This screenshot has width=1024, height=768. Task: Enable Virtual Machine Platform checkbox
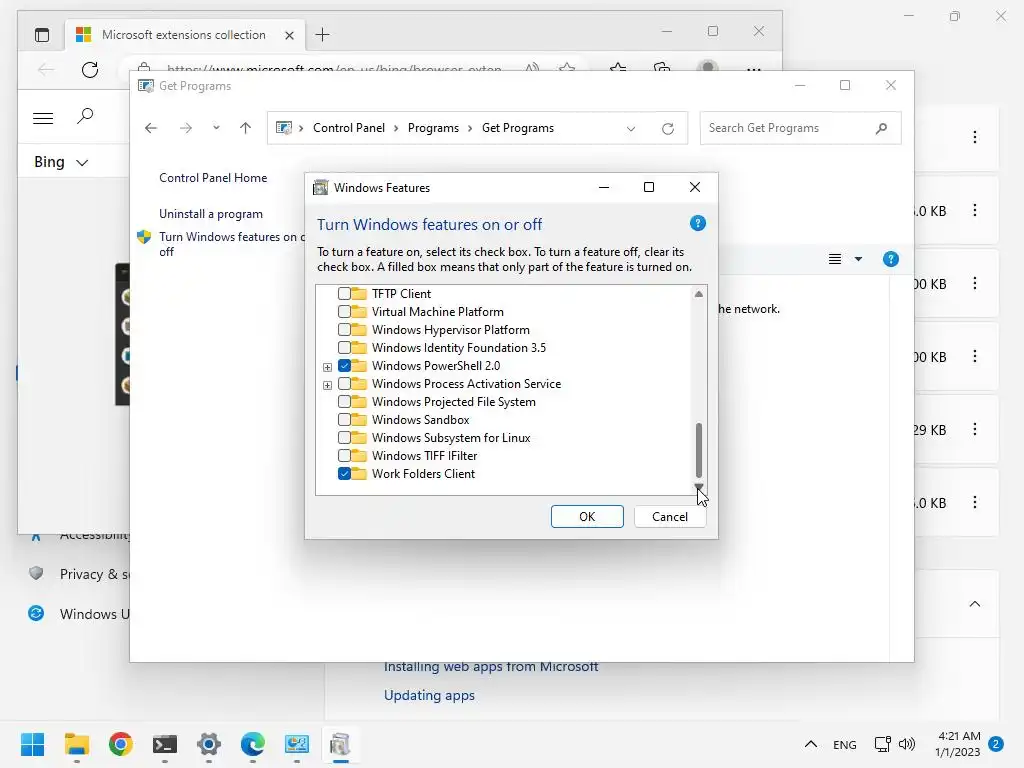344,312
